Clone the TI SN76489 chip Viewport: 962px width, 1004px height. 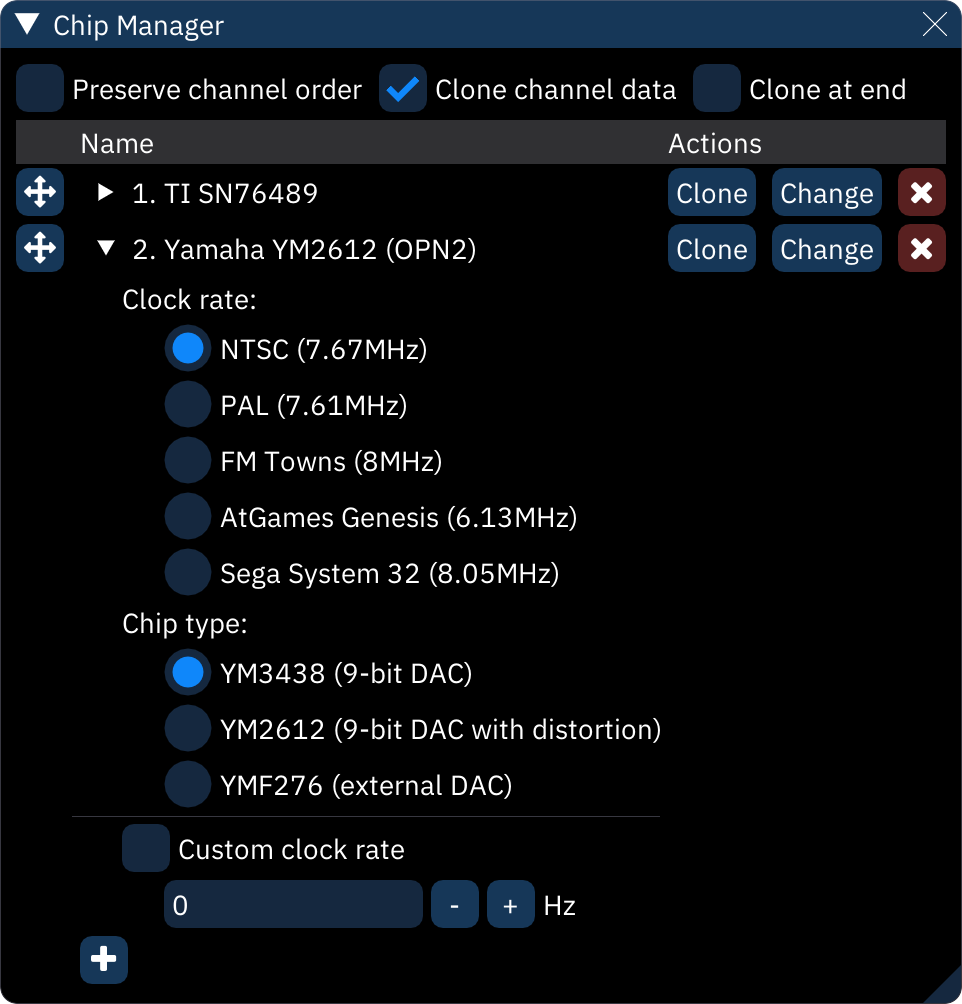tap(711, 192)
